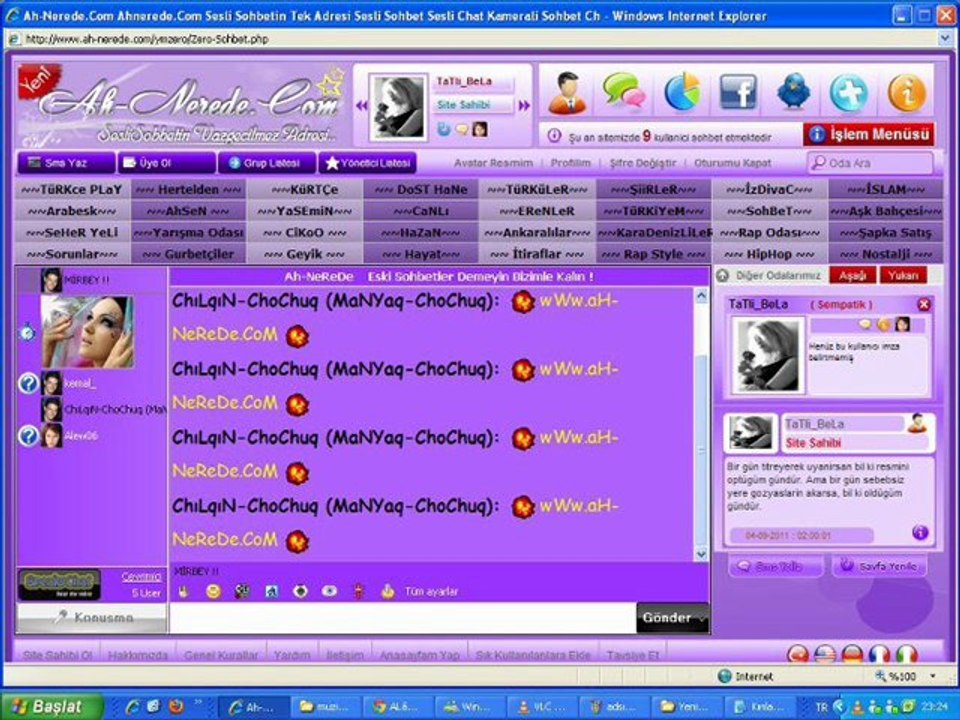Enter the Rap Odası room
The height and width of the screenshot is (720, 960).
click(x=770, y=233)
